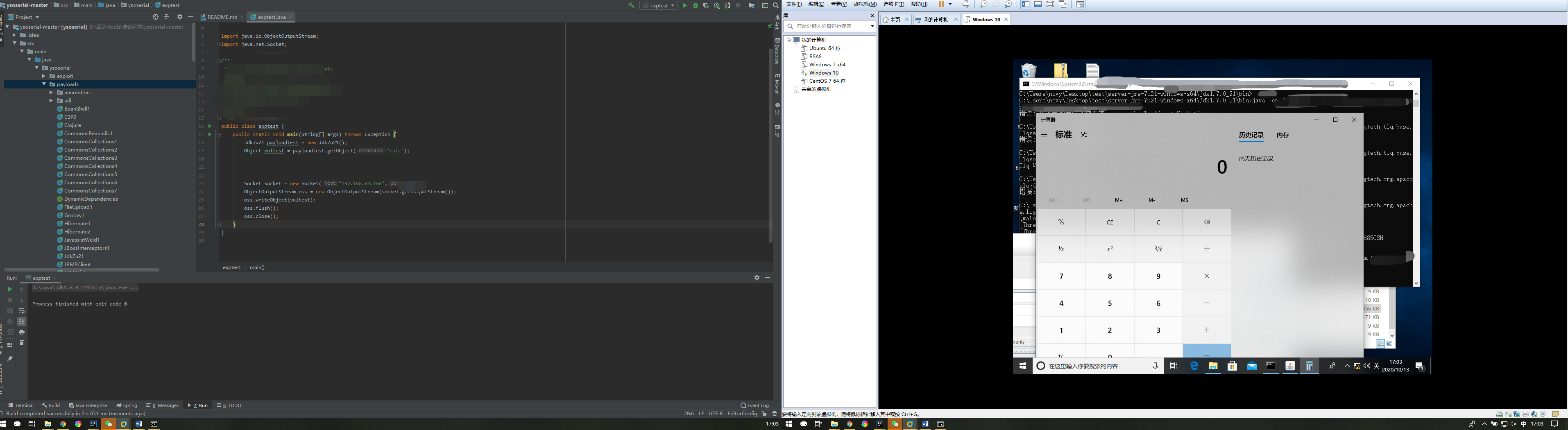Open the Run configuration exptest dropdown
Screen dimensions: 1568x430
pyautogui.click(x=659, y=5)
